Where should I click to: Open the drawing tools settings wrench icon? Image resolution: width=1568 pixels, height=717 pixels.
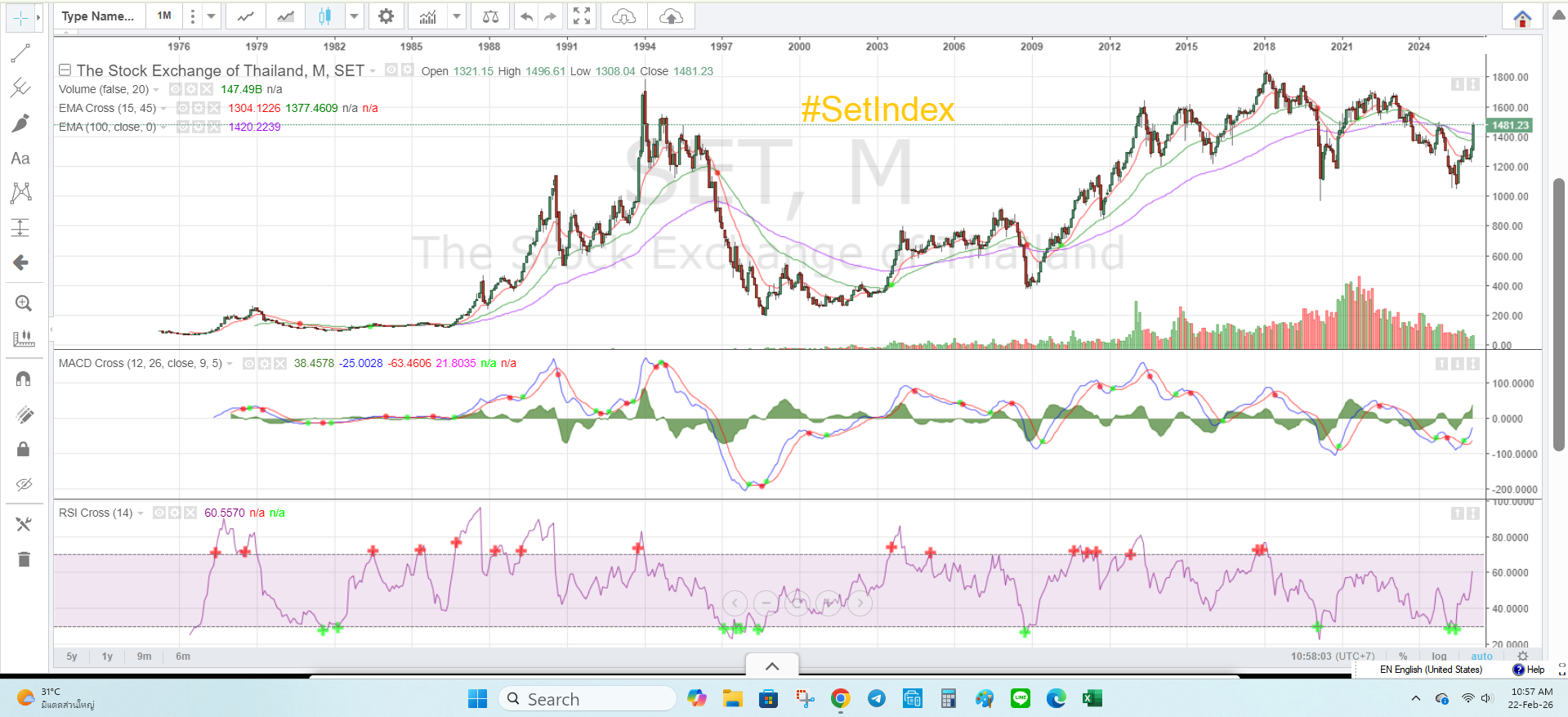(23, 524)
